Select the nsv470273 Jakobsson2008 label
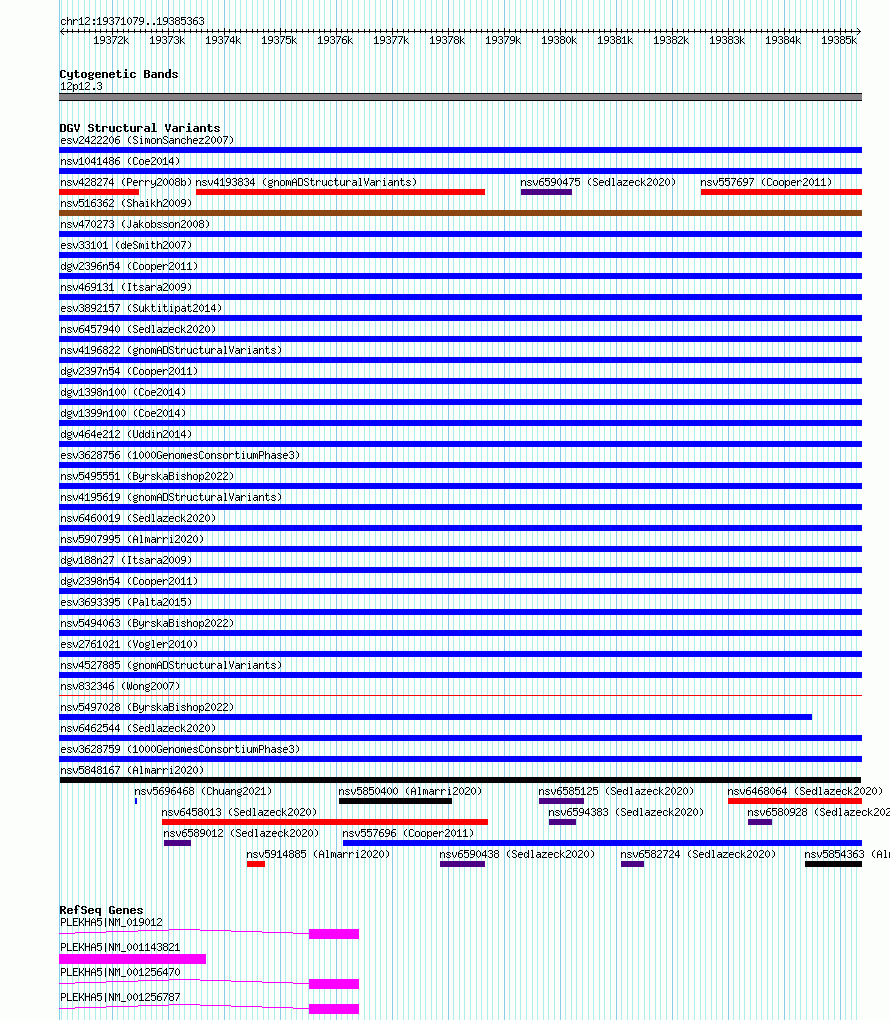 click(135, 224)
